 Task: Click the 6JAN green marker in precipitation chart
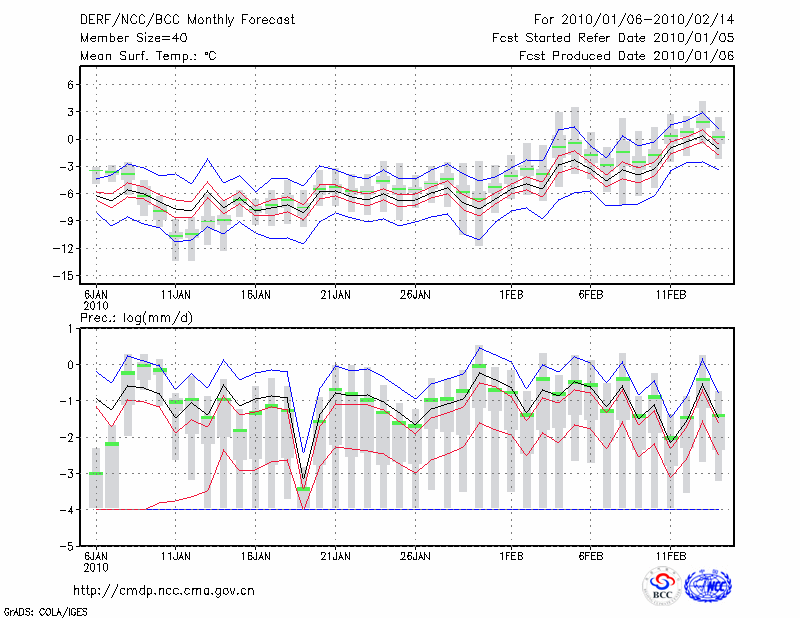pyautogui.click(x=96, y=473)
